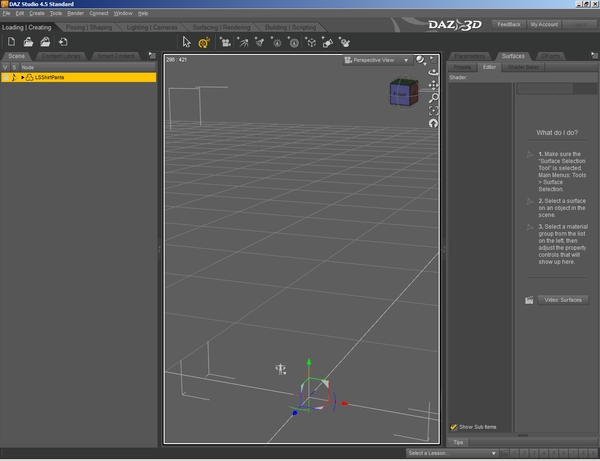Switch to Posing | Shaping activity tab
The image size is (600, 461).
(89, 28)
